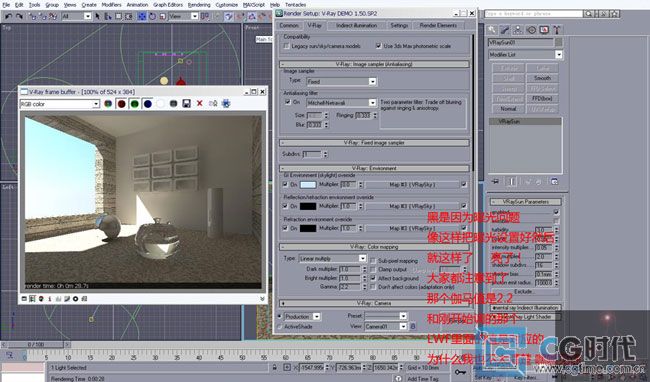Toggle Antialiasing filter On checkbox
The image size is (650, 382).
pyautogui.click(x=287, y=102)
